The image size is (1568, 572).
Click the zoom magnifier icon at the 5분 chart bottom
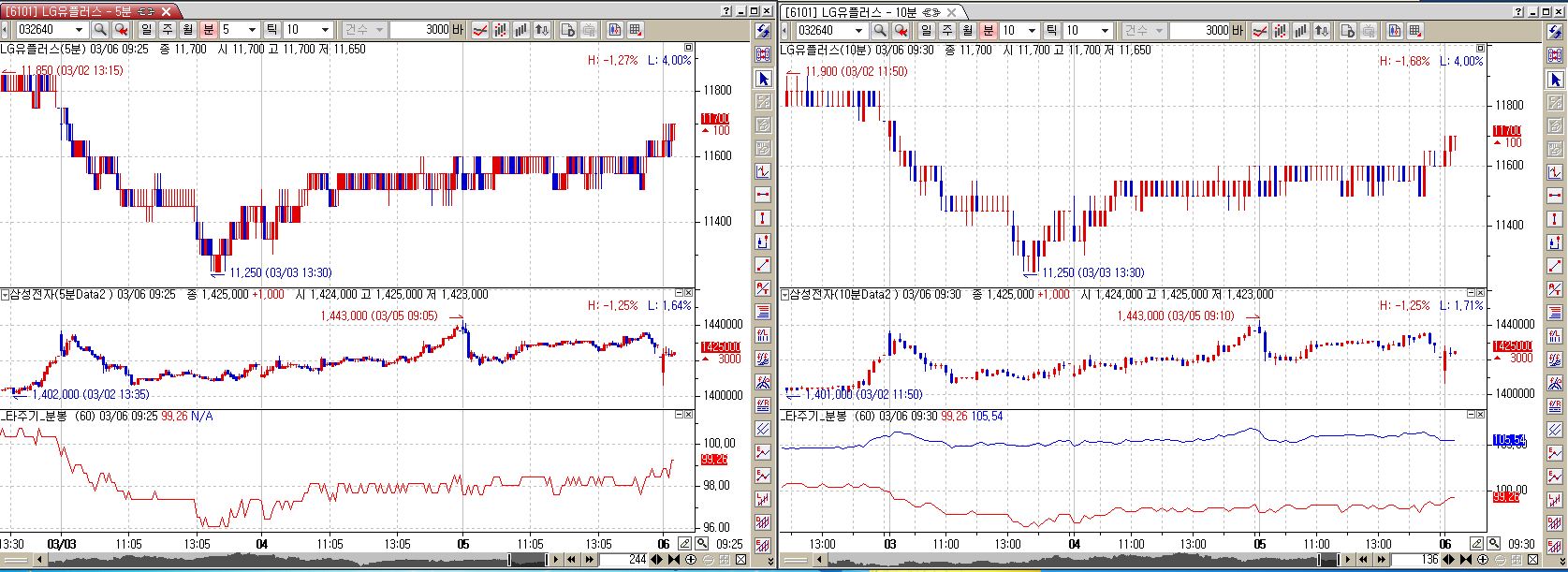pyautogui.click(x=701, y=543)
